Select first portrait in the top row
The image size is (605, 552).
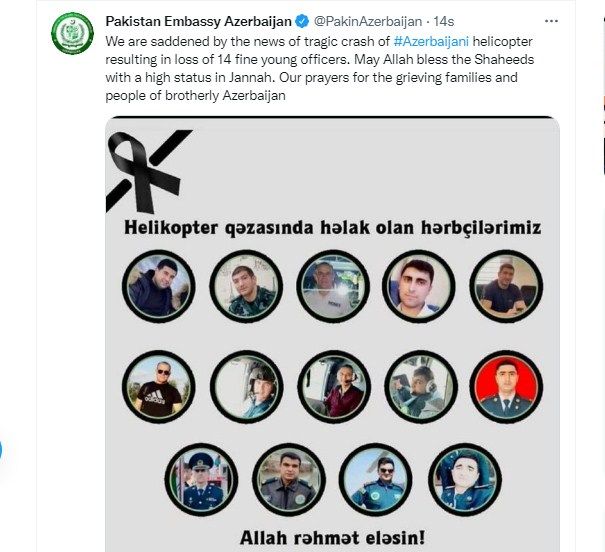[x=159, y=286]
